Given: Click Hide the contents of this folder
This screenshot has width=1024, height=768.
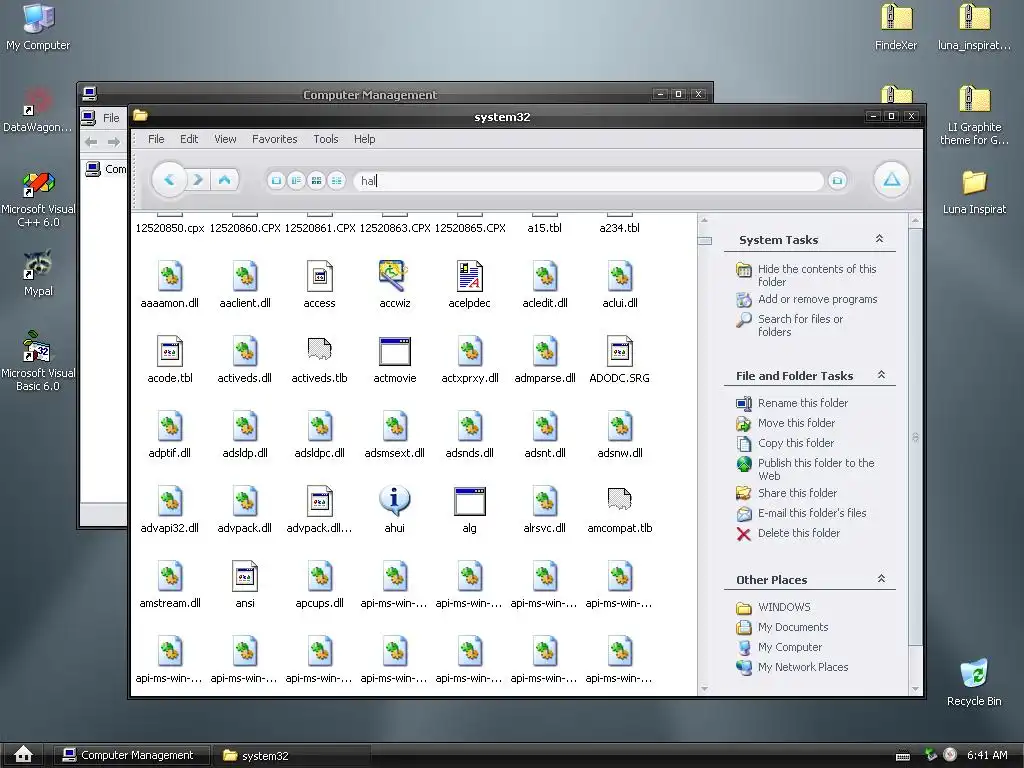Looking at the screenshot, I should pyautogui.click(x=816, y=275).
